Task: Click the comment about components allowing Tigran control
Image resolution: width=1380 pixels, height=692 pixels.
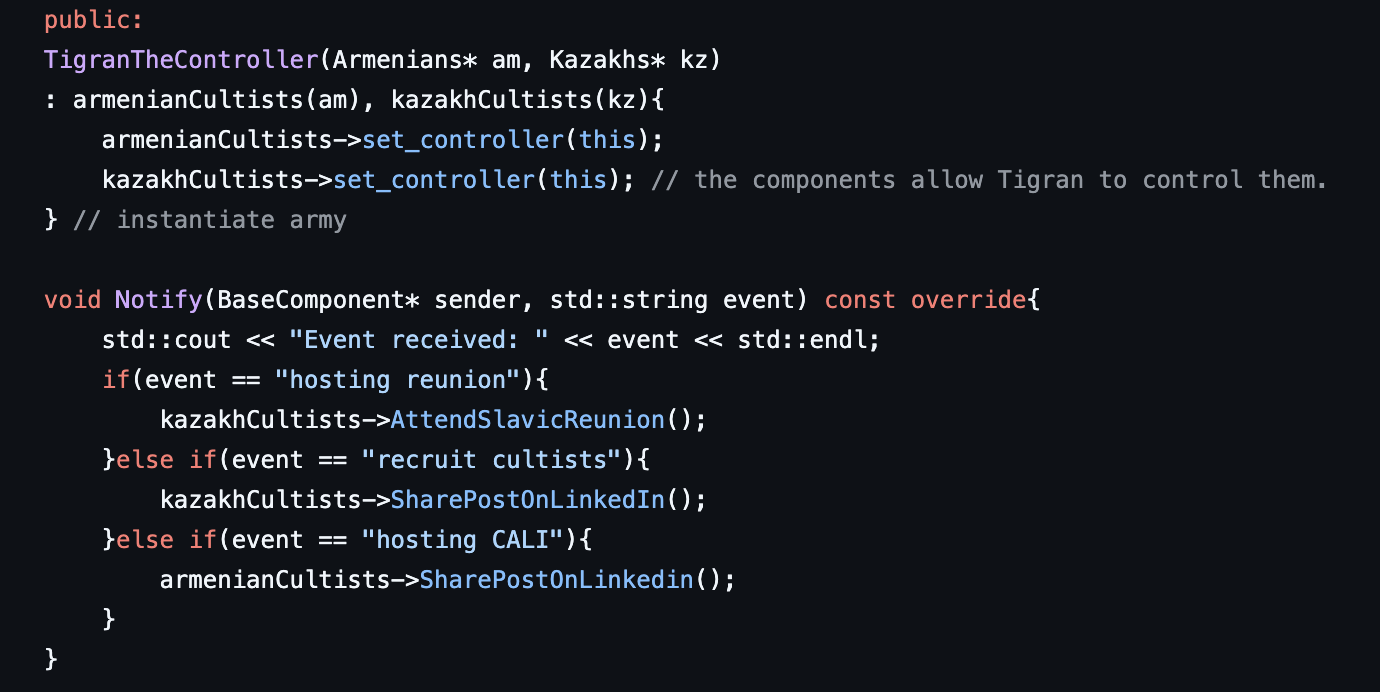Action: 989,179
